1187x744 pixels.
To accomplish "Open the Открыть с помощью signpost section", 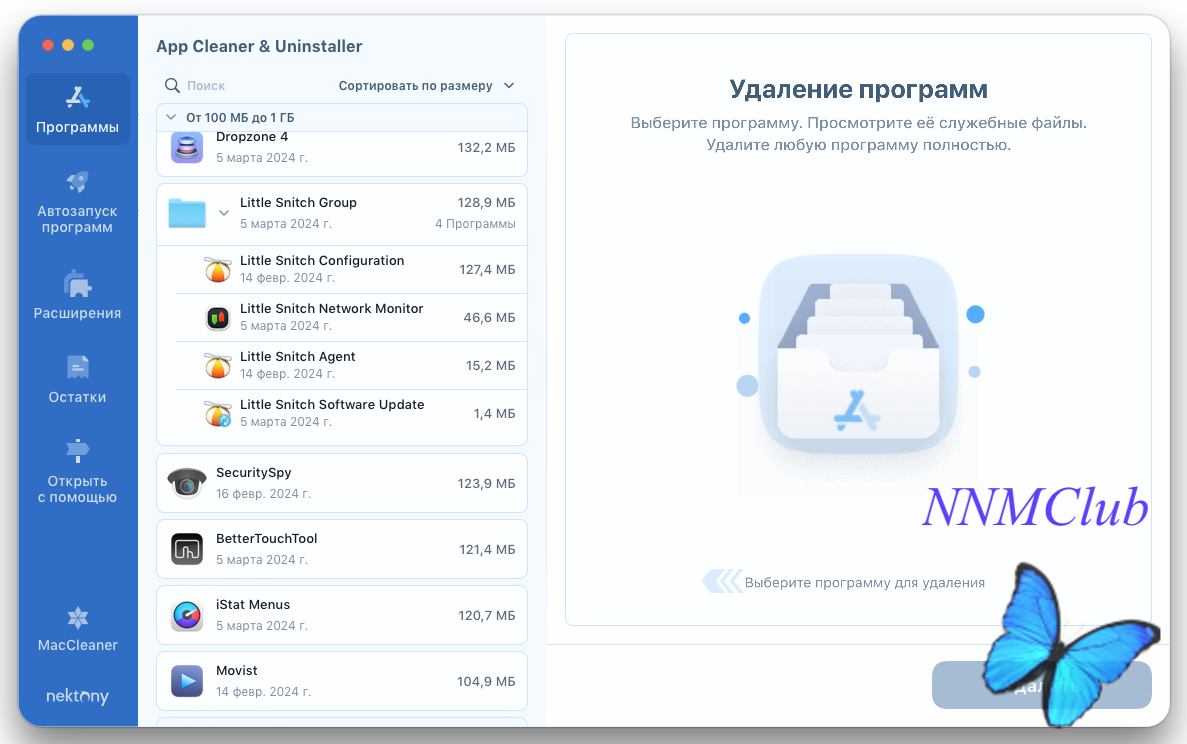I will (x=77, y=471).
